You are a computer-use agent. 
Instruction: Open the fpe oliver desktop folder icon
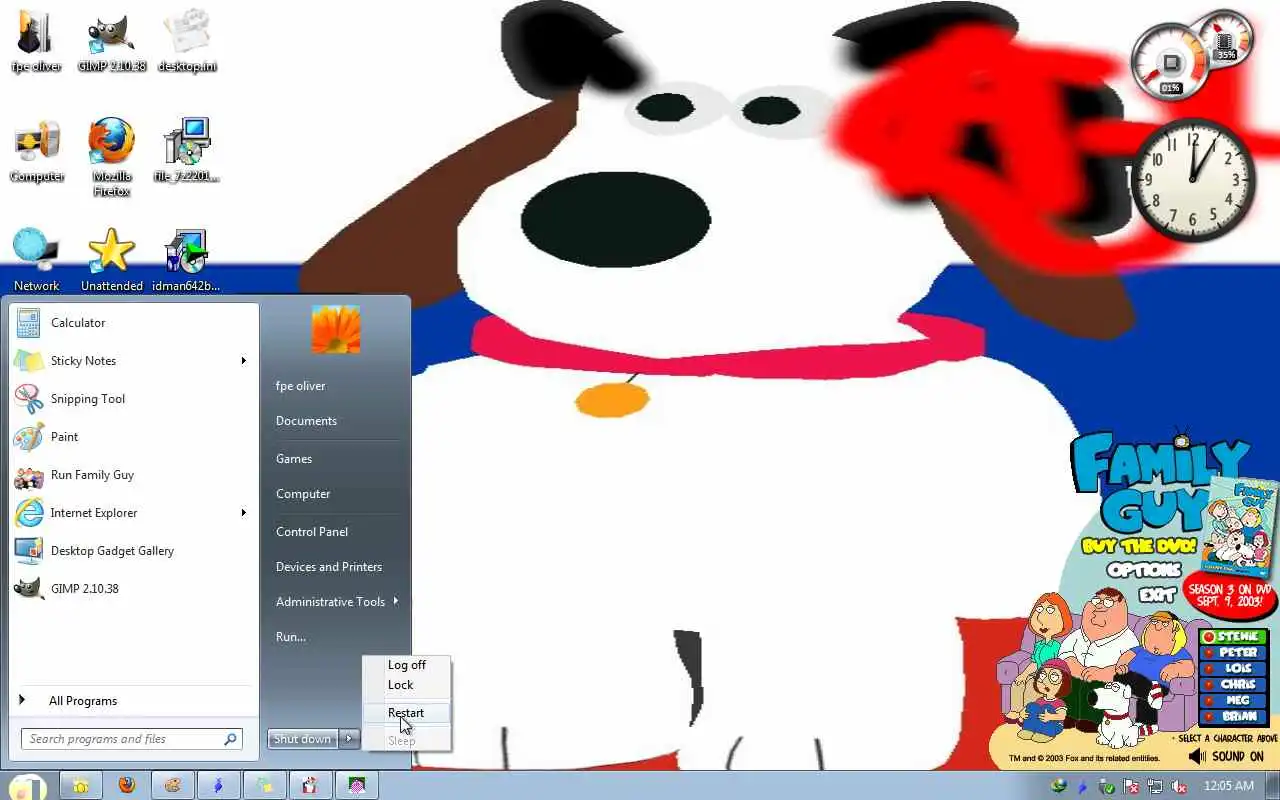(x=36, y=42)
